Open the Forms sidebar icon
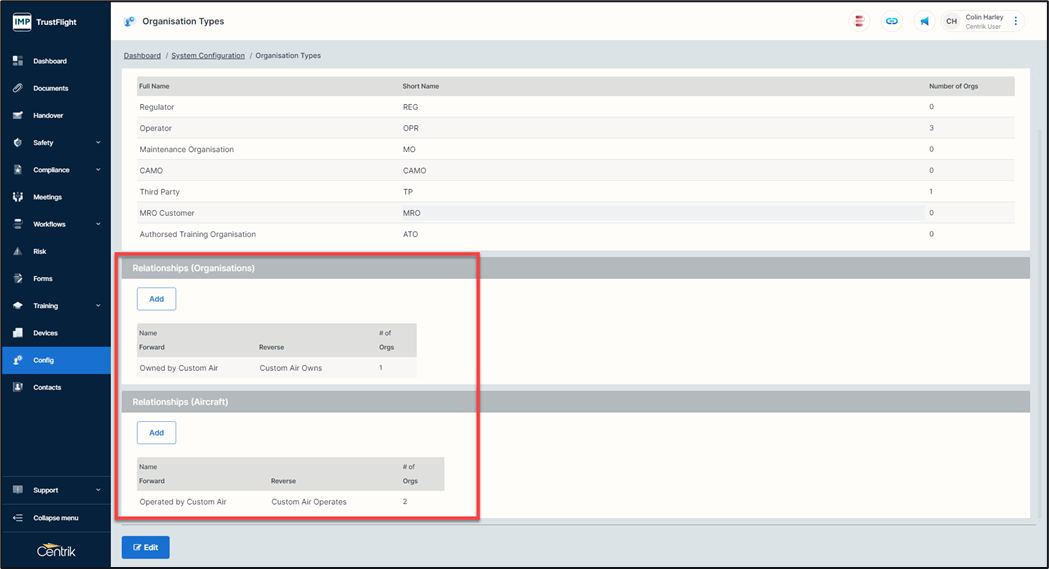 18,278
